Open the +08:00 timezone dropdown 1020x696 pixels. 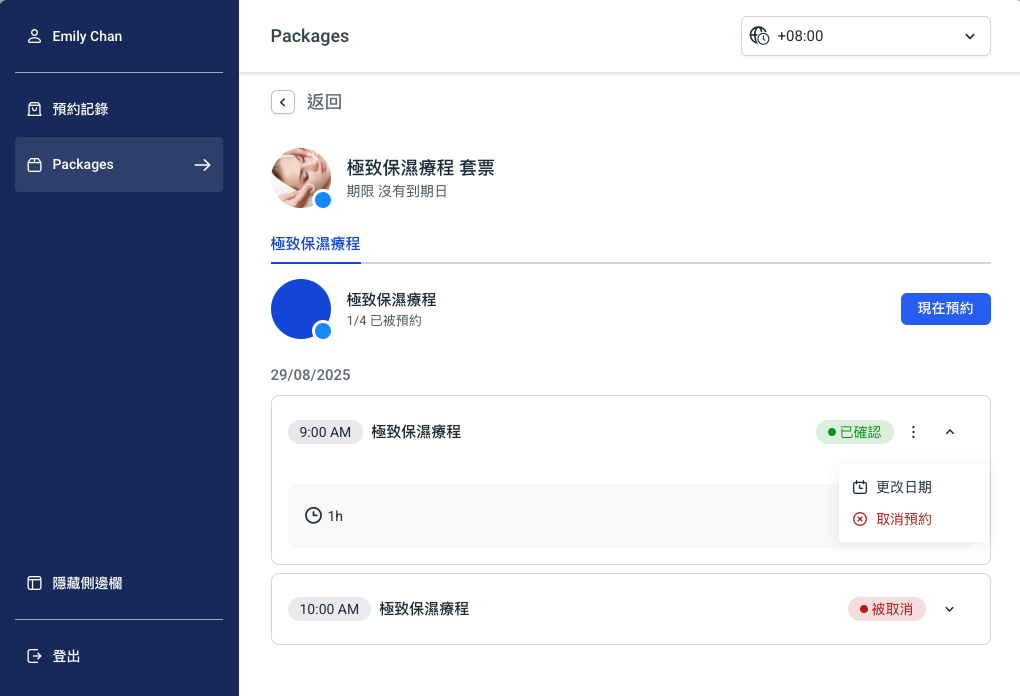click(865, 36)
